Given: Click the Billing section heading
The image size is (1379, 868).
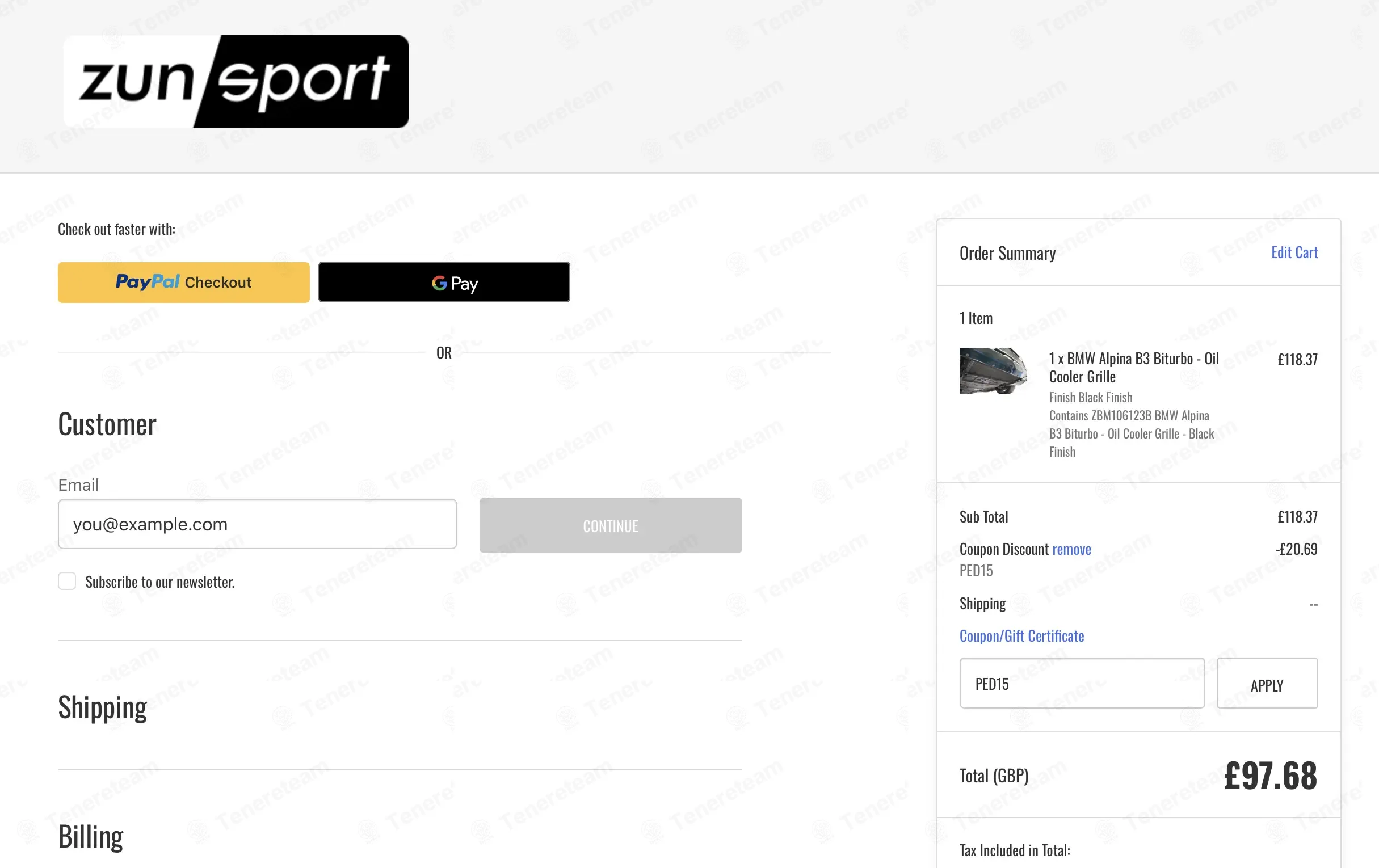Looking at the screenshot, I should click(x=90, y=836).
